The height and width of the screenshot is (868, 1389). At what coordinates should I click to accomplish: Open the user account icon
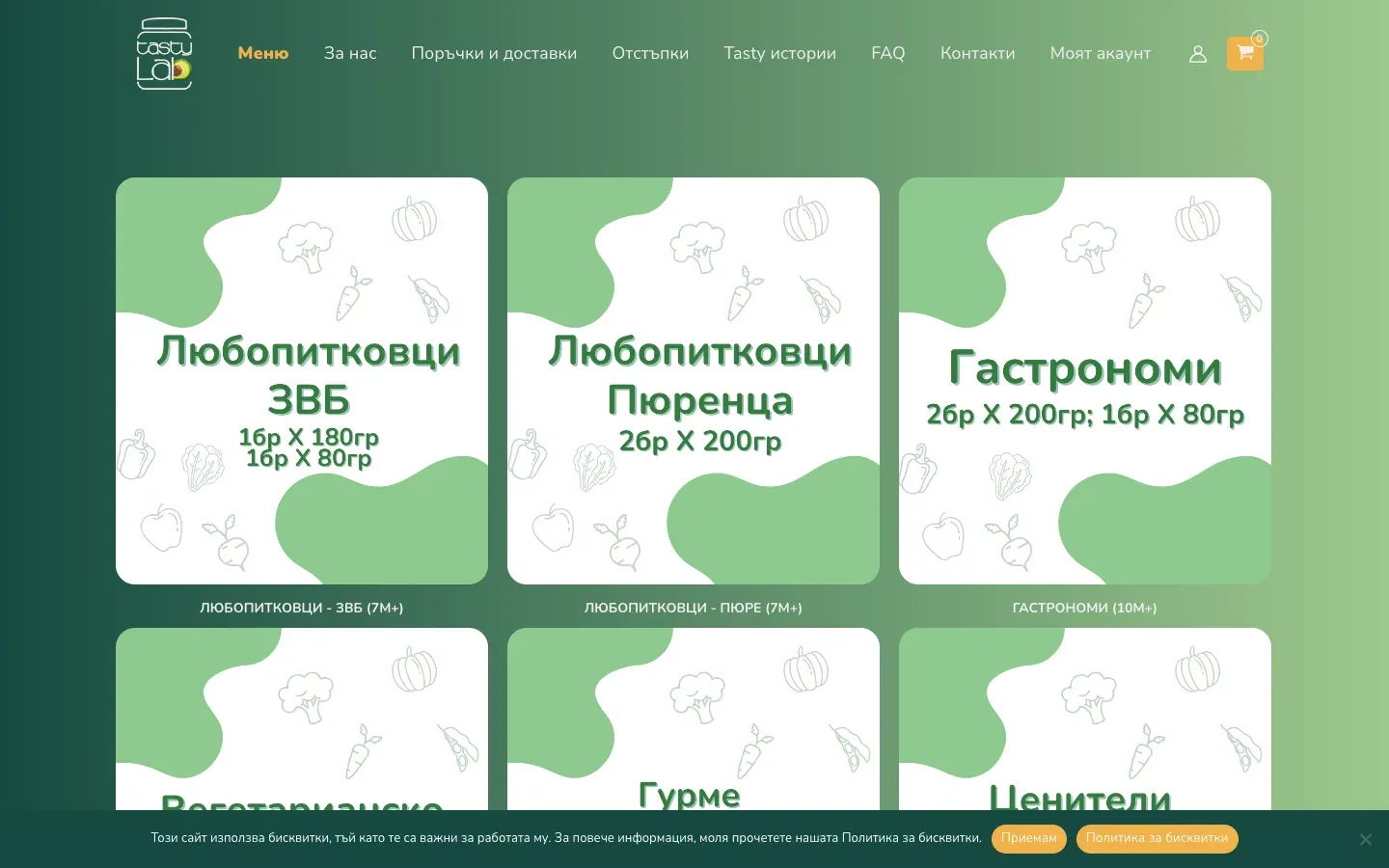[1198, 54]
